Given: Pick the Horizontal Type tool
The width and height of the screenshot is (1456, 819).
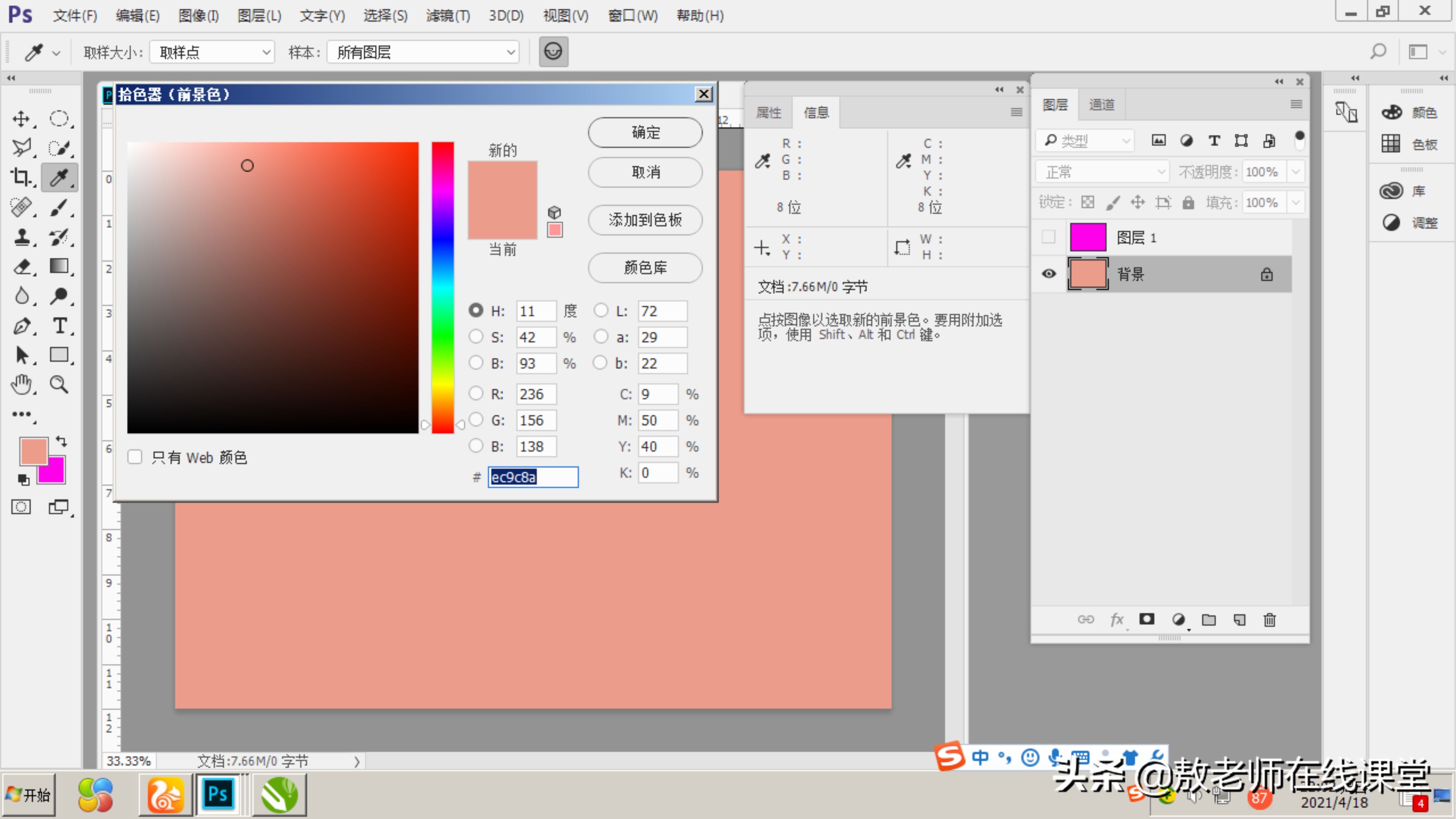Looking at the screenshot, I should click(59, 326).
